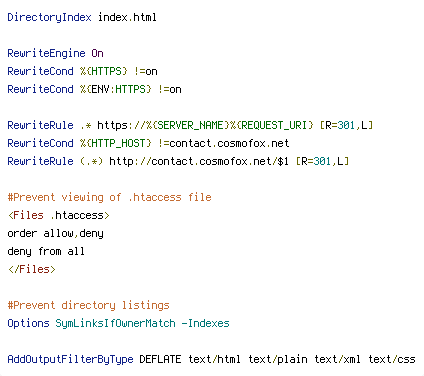Click the 'AddOutputFilterByType' directive
Screen dimensions: 424x376
click(70, 359)
